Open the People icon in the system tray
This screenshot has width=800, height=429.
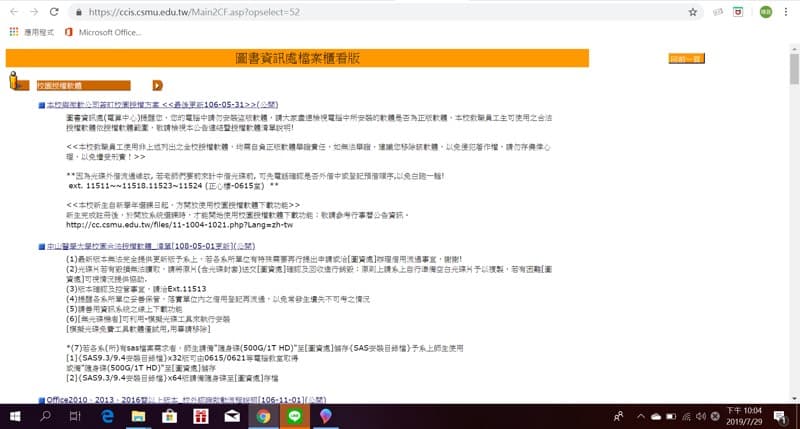(618, 417)
